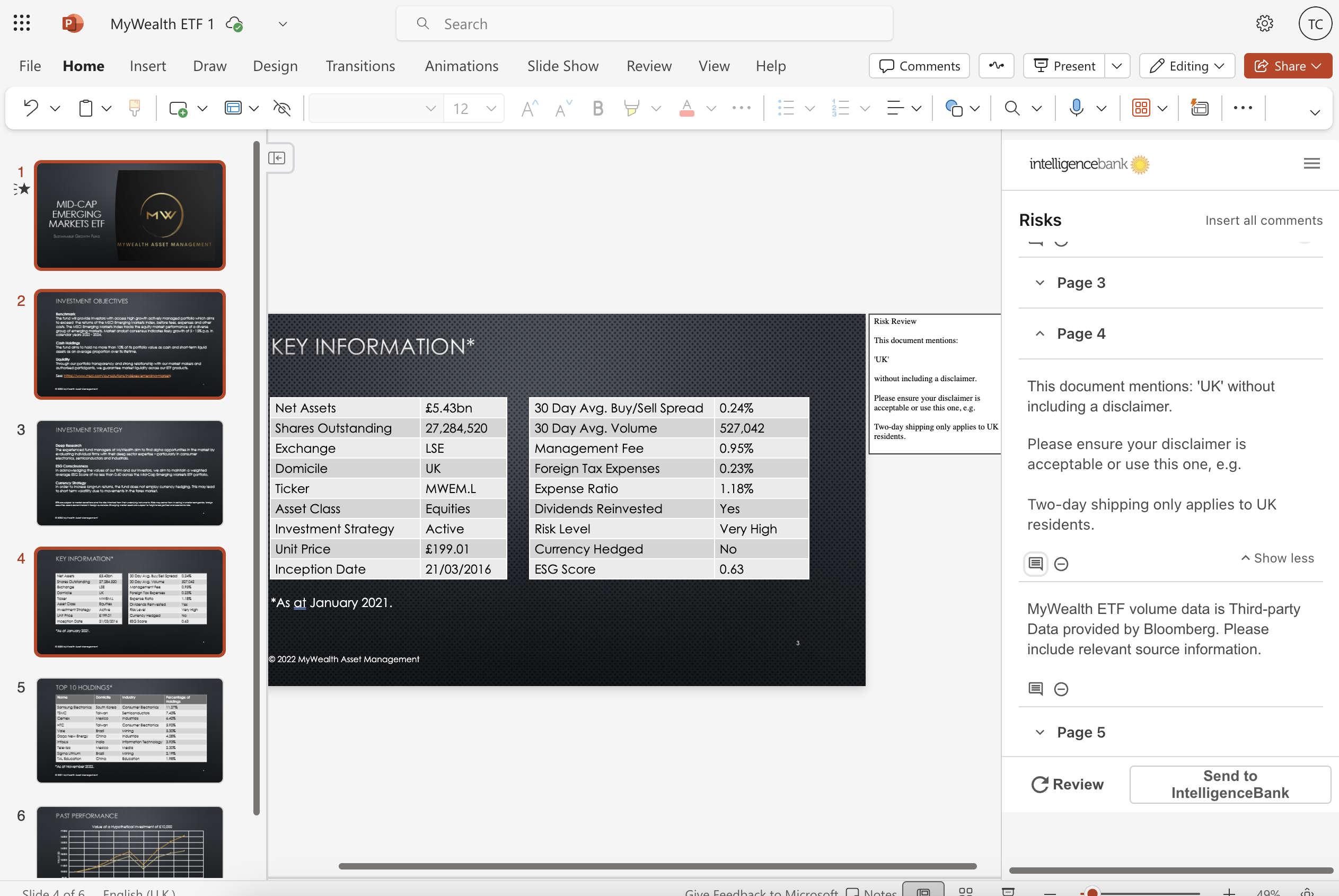Screen dimensions: 1339x896
Task: Remove the Bloomberg data risk comment
Action: (x=1061, y=689)
